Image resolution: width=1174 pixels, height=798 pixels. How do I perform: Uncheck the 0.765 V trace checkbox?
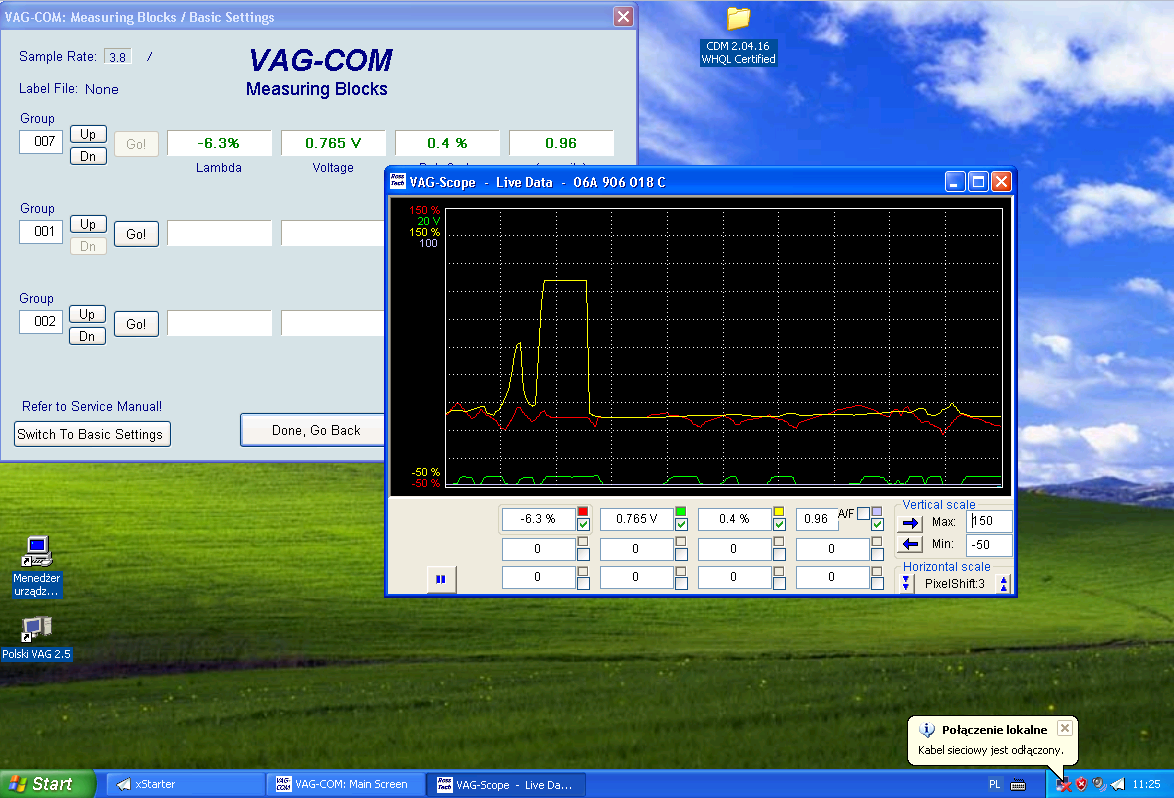point(681,525)
